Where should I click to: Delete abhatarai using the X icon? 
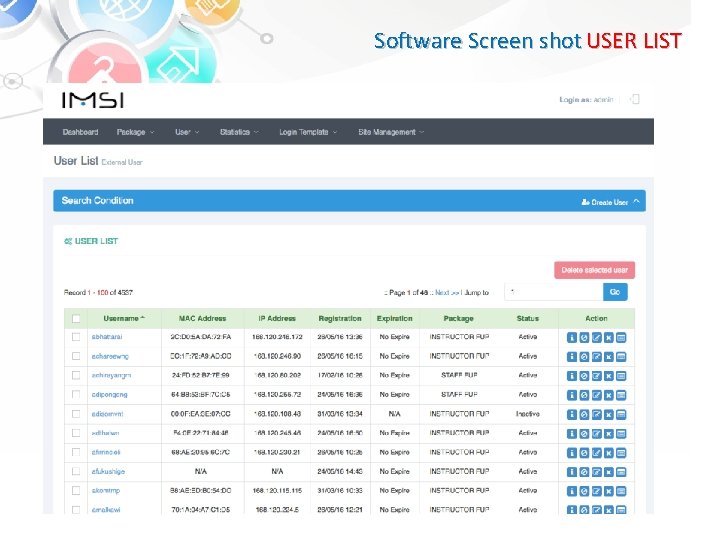point(608,338)
